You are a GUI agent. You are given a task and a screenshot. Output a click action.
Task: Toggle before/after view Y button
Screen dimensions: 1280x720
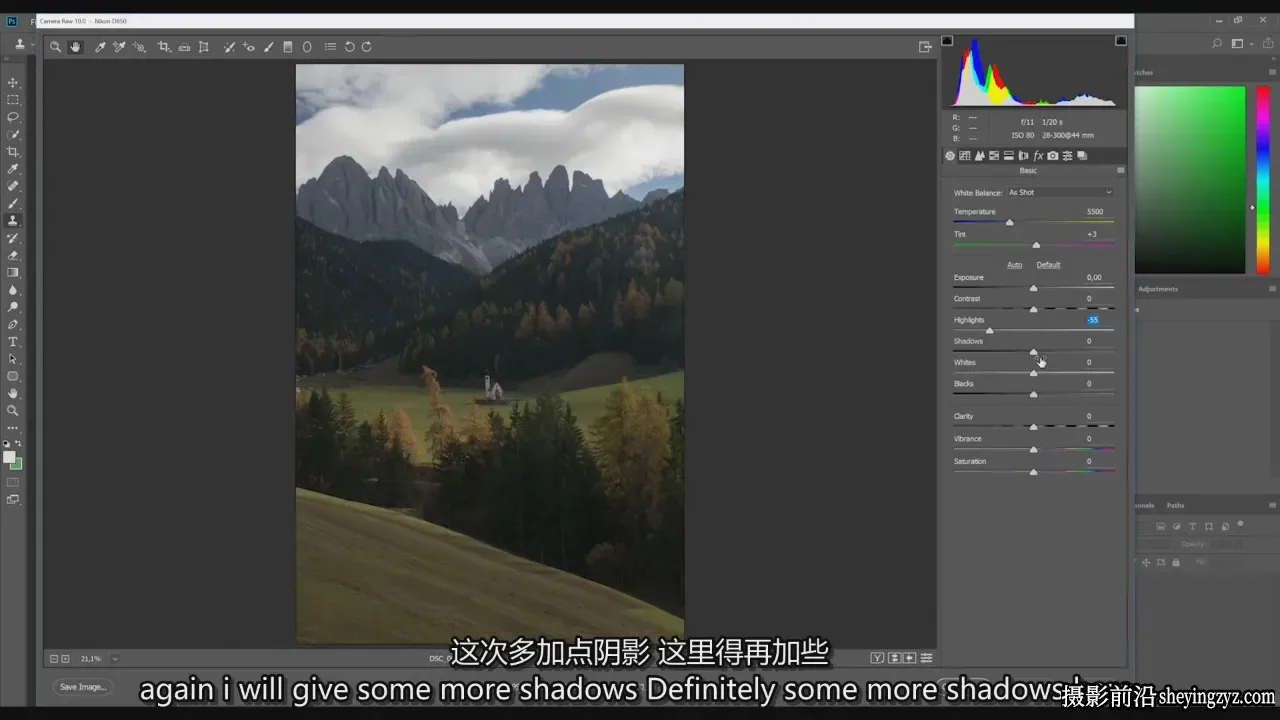click(x=877, y=658)
